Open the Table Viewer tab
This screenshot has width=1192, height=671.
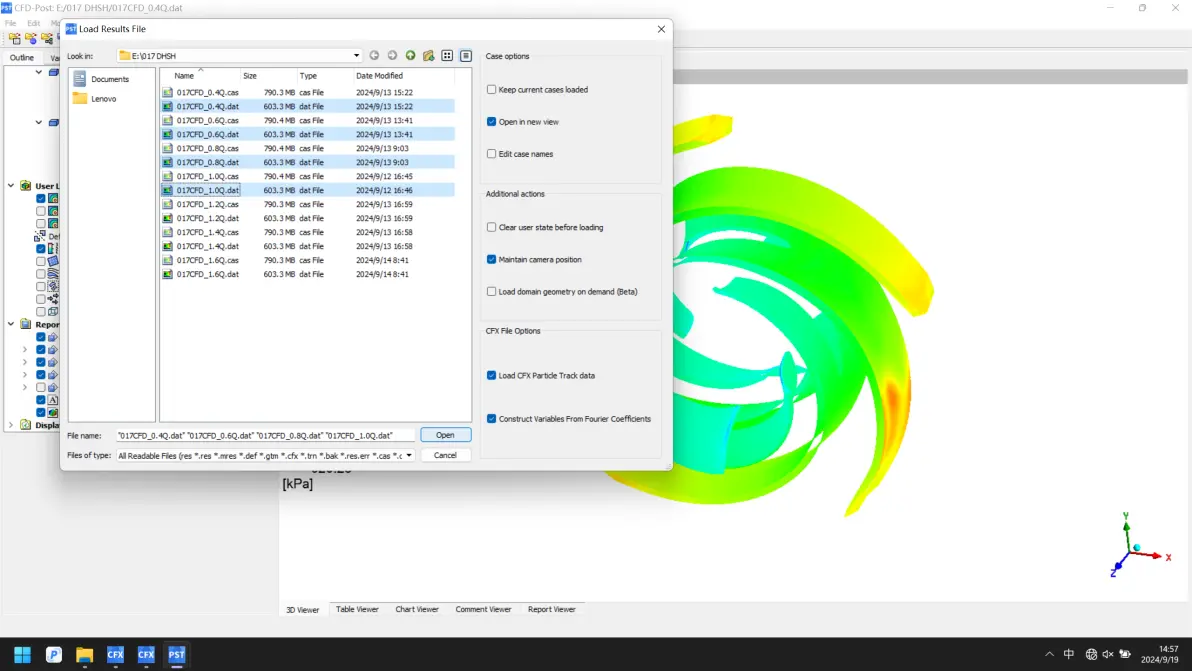point(357,609)
